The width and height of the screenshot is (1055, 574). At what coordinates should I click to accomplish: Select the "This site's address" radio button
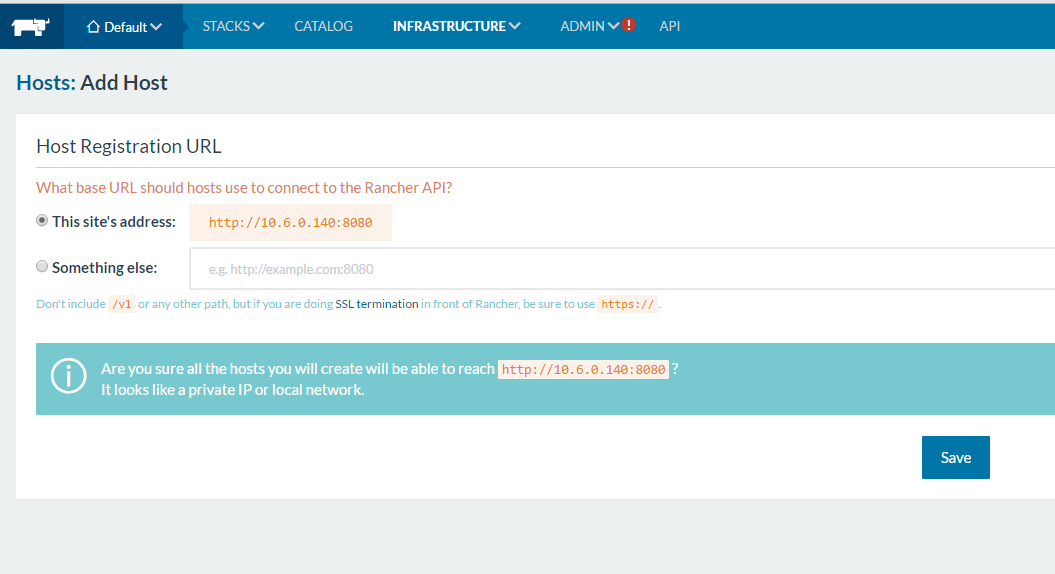point(42,221)
